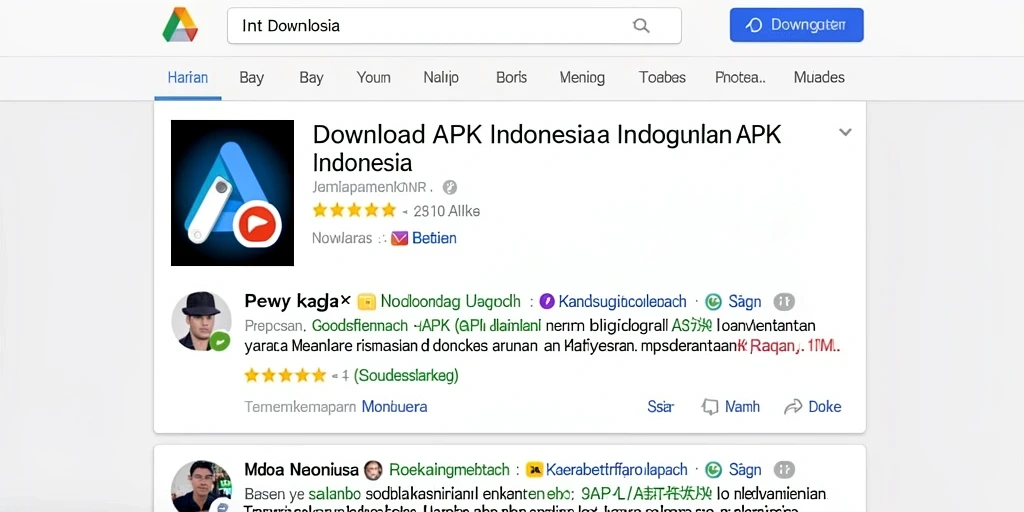Screen dimensions: 1024x512
Task: Click the small face icon after Mdoa Neoniusa
Action: coord(373,470)
